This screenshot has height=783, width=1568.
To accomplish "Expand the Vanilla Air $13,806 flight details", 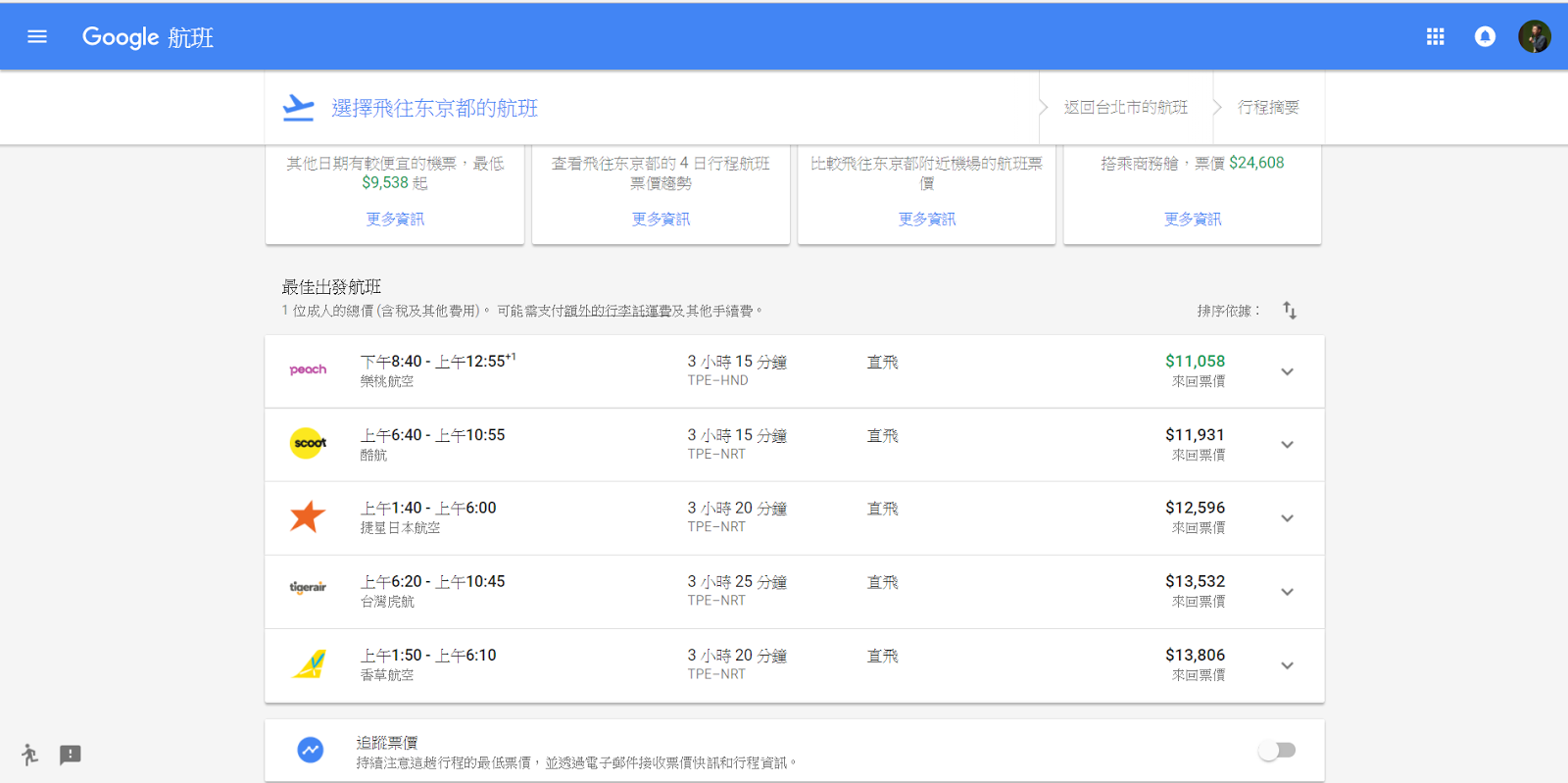I will [x=1288, y=665].
